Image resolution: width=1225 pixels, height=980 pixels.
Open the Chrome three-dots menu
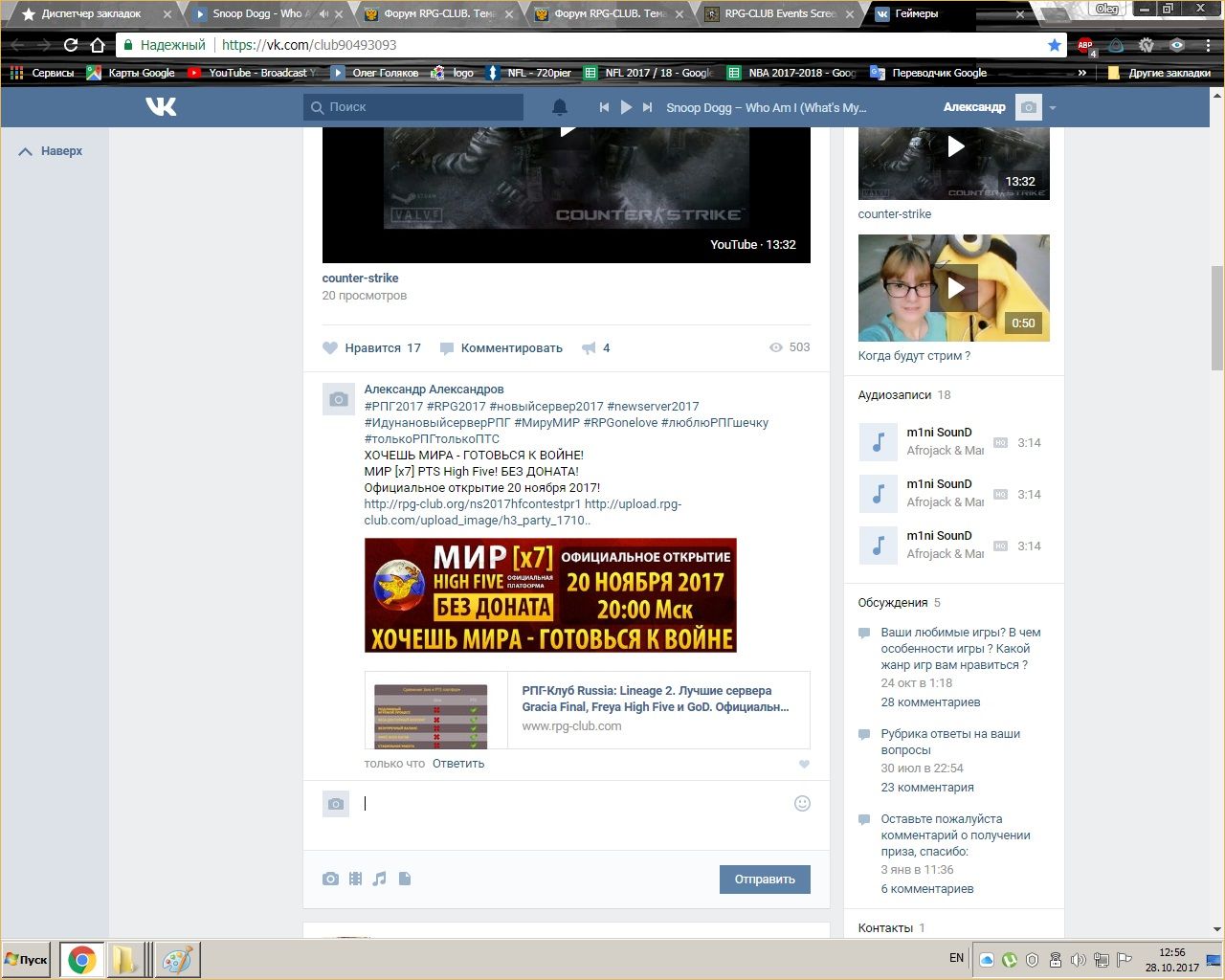coord(1207,45)
